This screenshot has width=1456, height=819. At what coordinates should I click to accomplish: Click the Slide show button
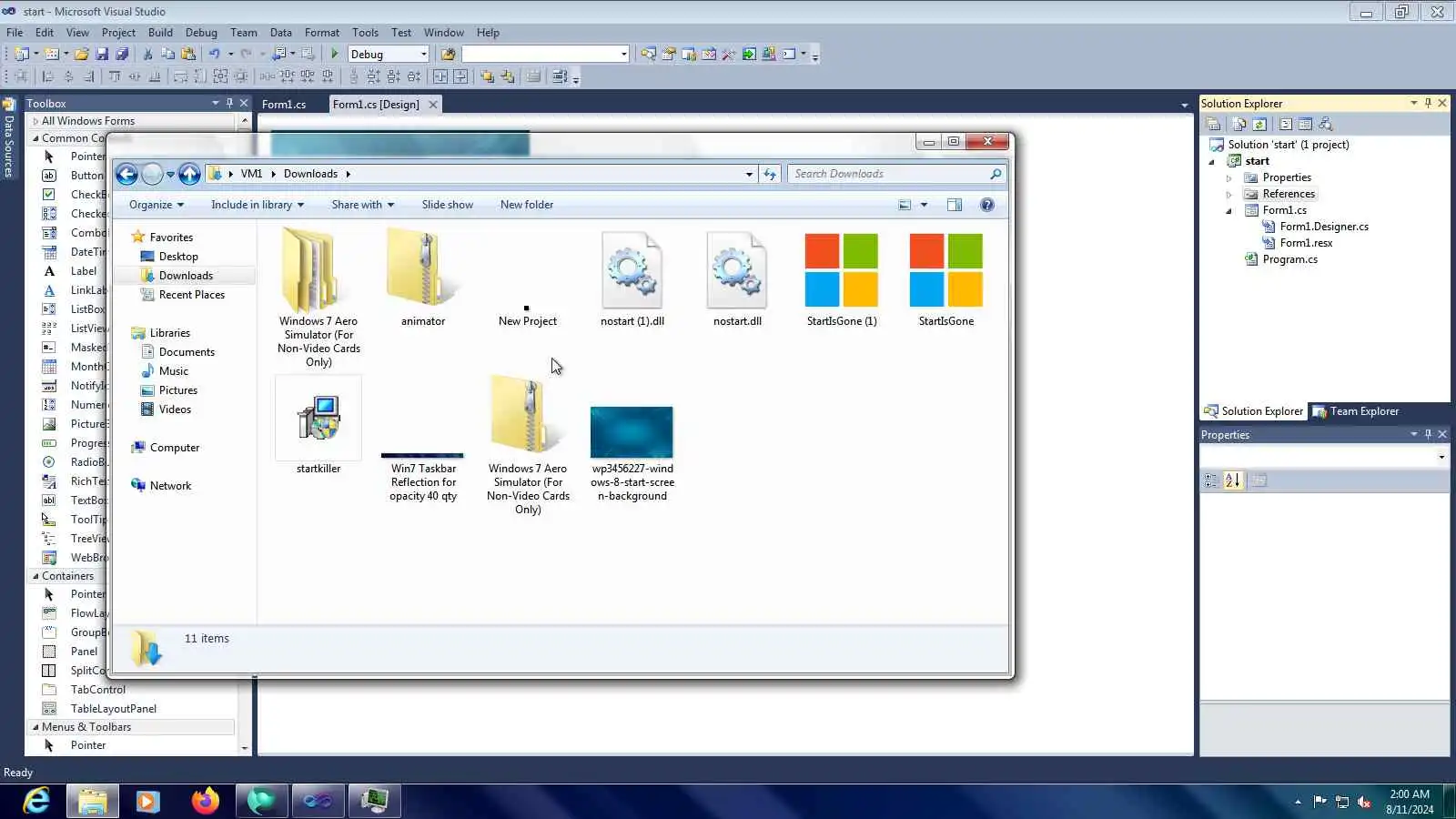(x=448, y=205)
